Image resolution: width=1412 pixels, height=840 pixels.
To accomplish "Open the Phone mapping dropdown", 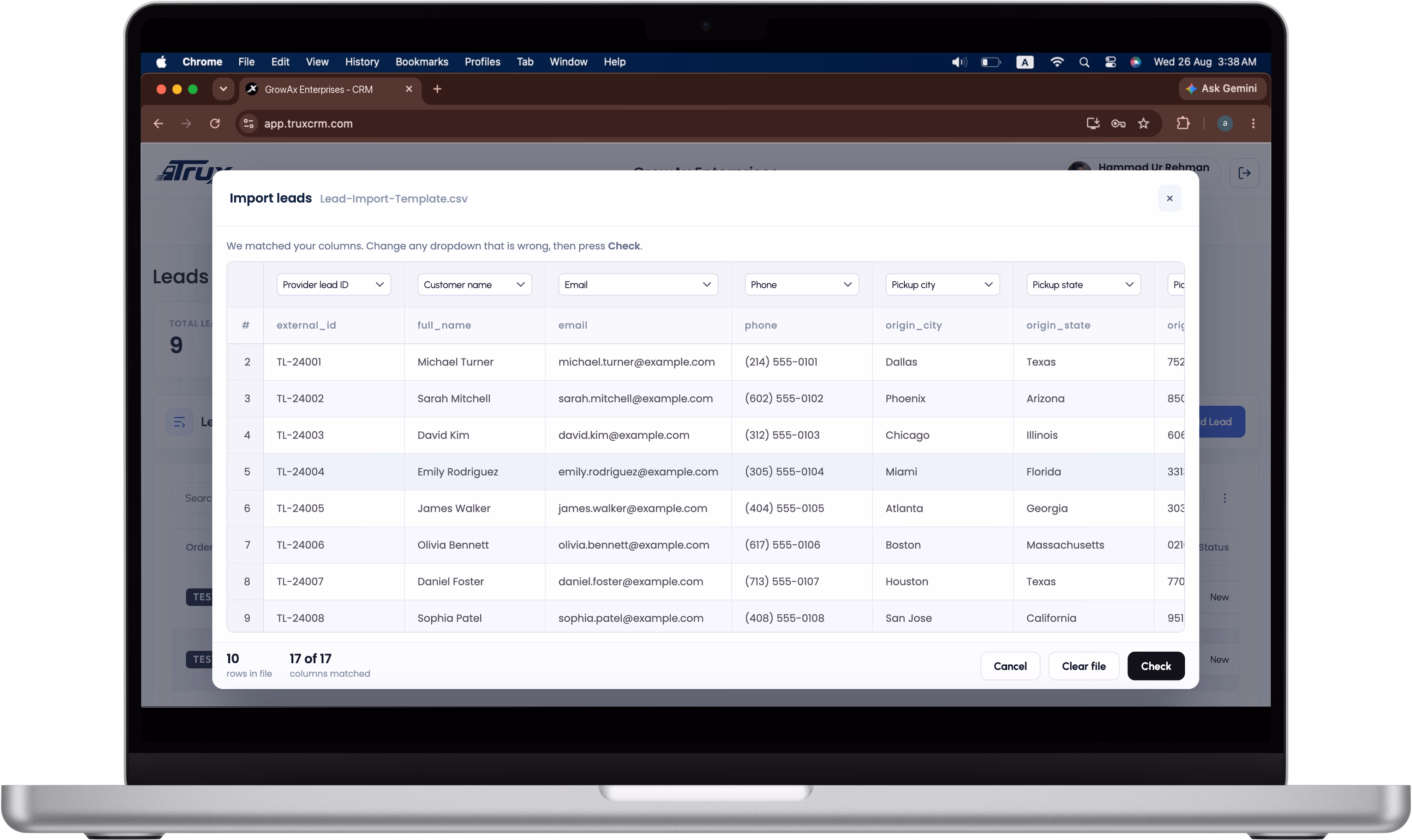I will coord(801,284).
